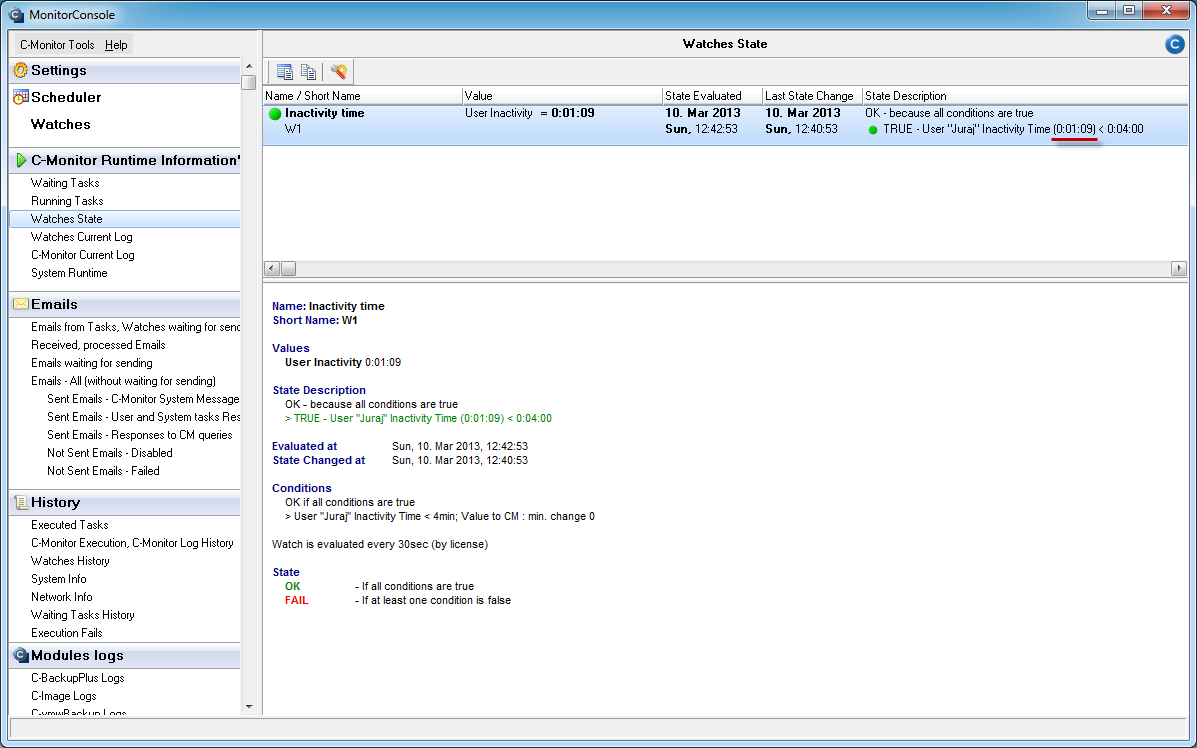Open Not Sent Emails - Failed
Image resolution: width=1197 pixels, height=748 pixels.
(103, 471)
